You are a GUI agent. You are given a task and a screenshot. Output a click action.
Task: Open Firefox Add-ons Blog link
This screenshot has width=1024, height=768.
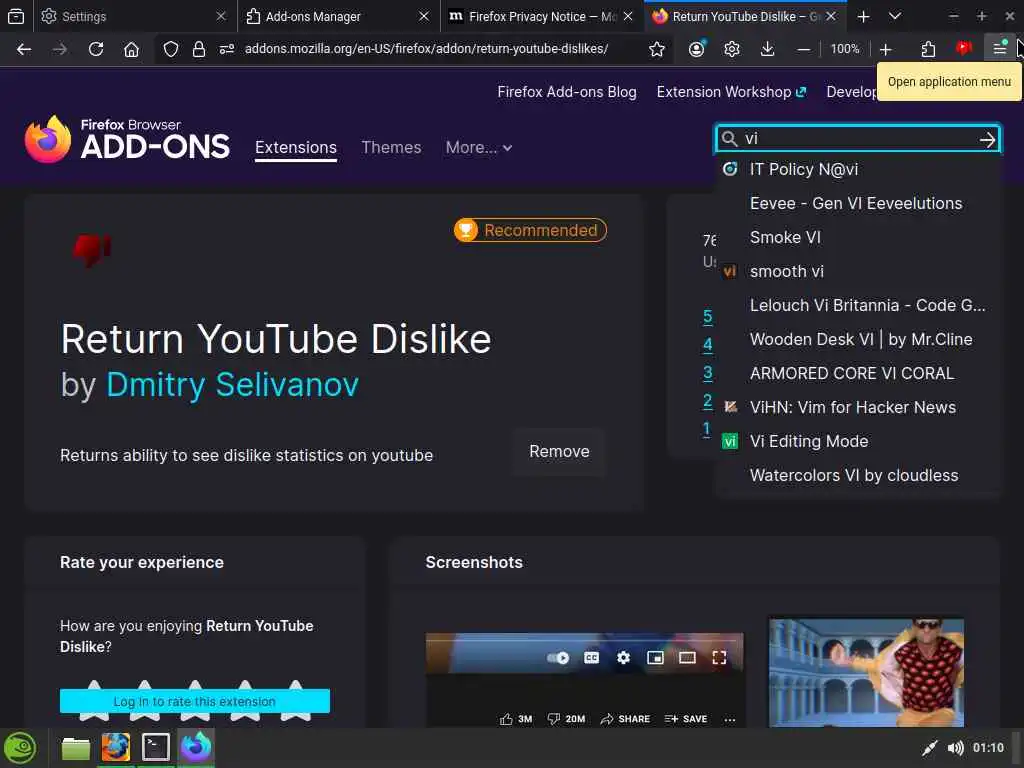pos(567,92)
